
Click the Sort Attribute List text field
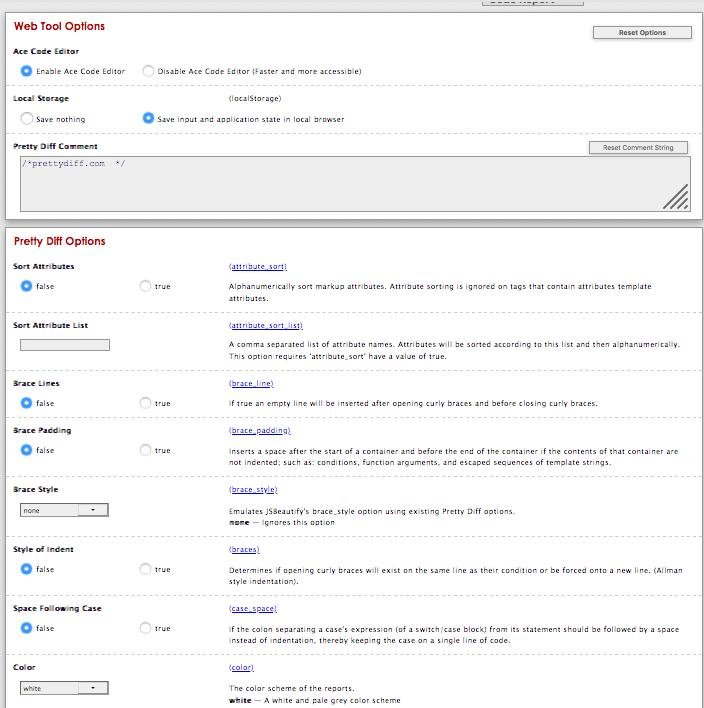(x=65, y=345)
